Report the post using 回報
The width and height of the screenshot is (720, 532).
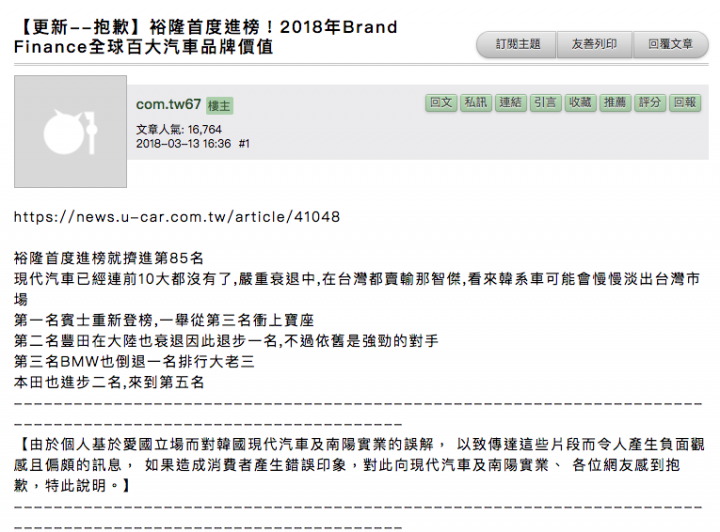pyautogui.click(x=685, y=102)
